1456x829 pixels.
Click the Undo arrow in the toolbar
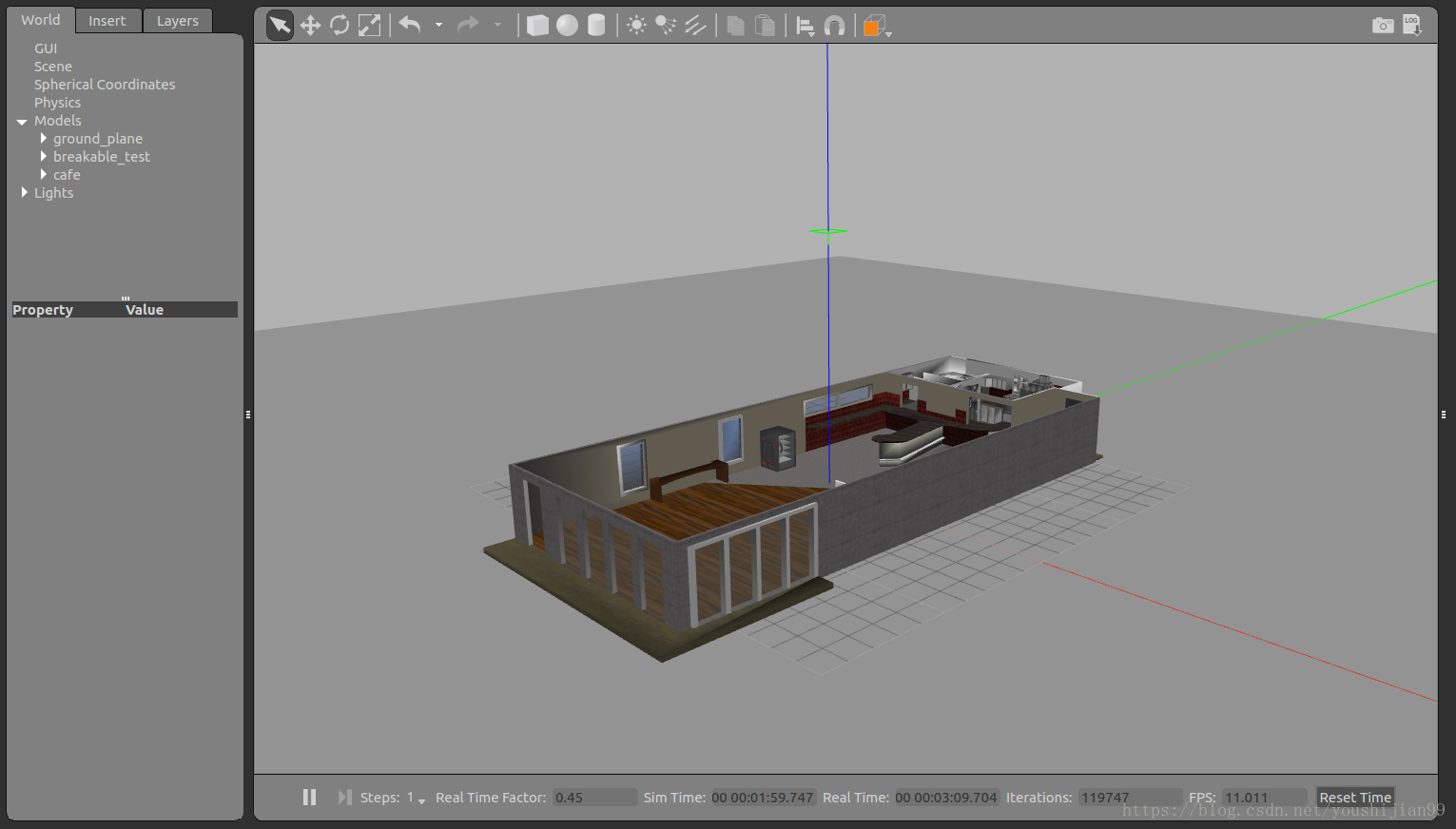pyautogui.click(x=410, y=25)
